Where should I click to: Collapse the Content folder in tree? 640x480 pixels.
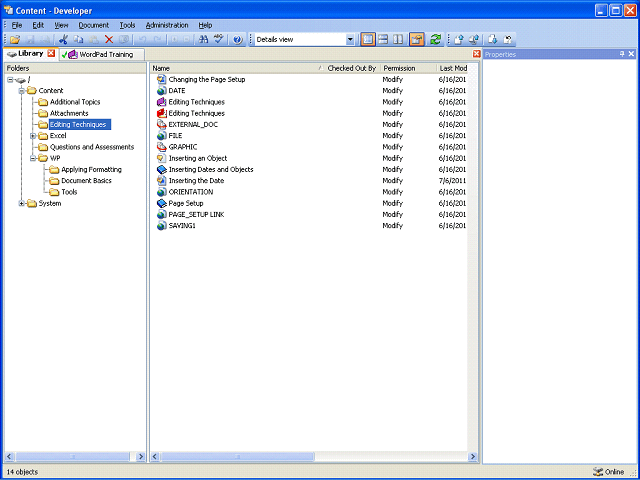[22, 91]
